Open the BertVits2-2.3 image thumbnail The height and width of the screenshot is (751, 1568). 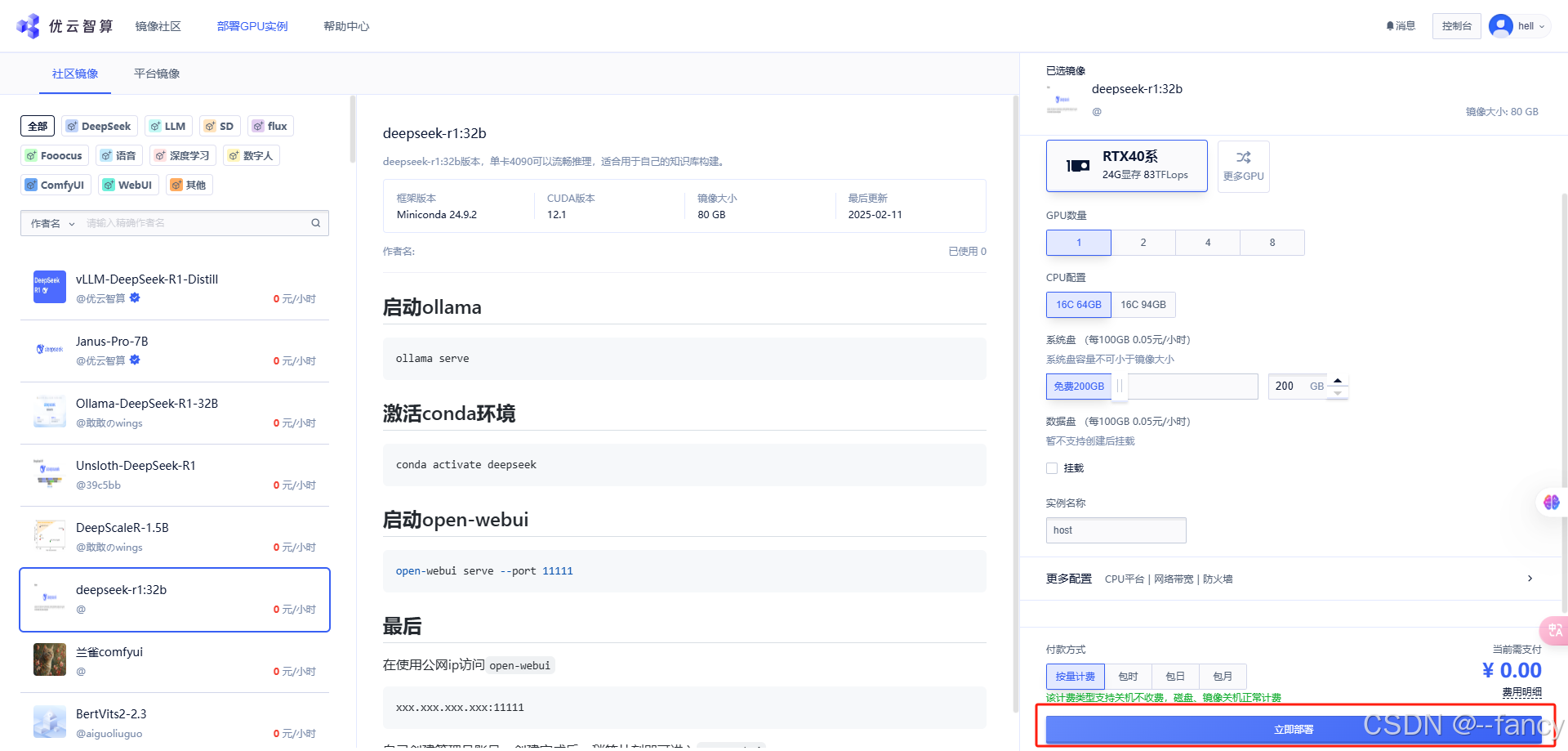coord(50,722)
